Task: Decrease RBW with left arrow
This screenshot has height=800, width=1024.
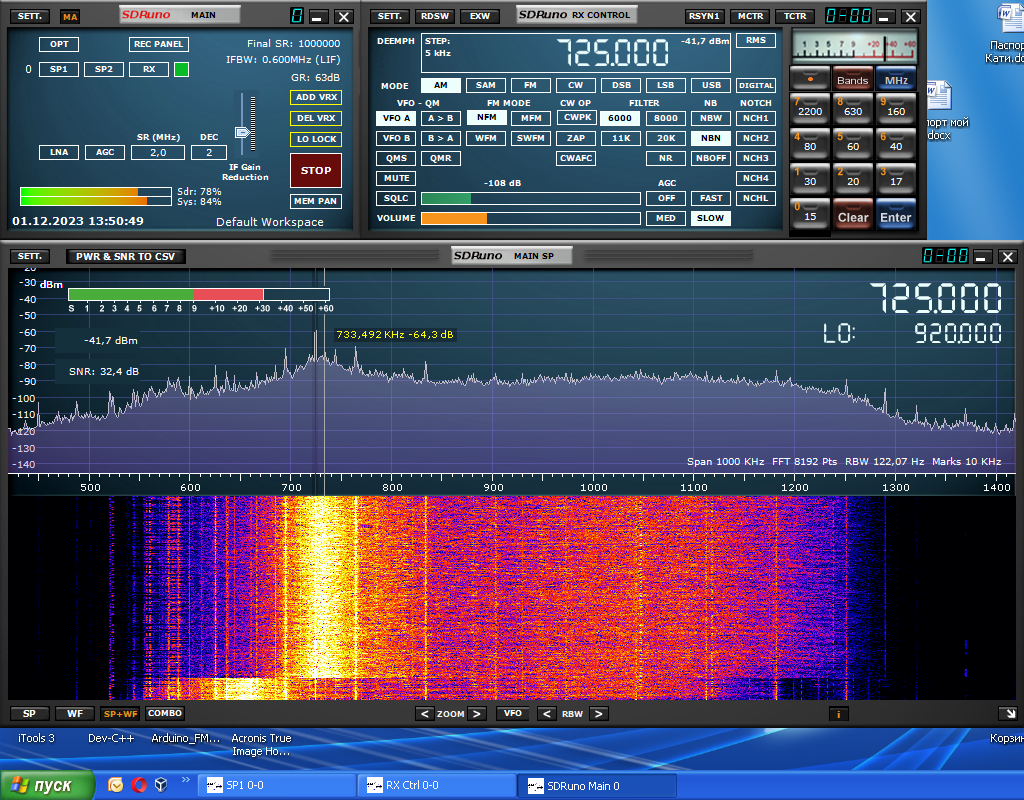Action: 547,714
